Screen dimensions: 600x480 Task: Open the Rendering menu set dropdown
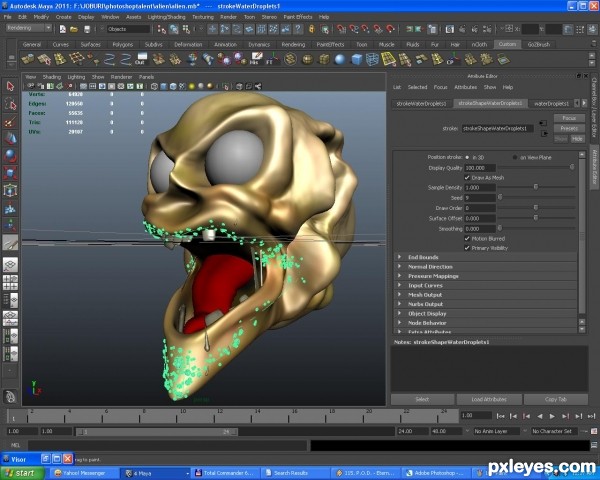tap(29, 28)
